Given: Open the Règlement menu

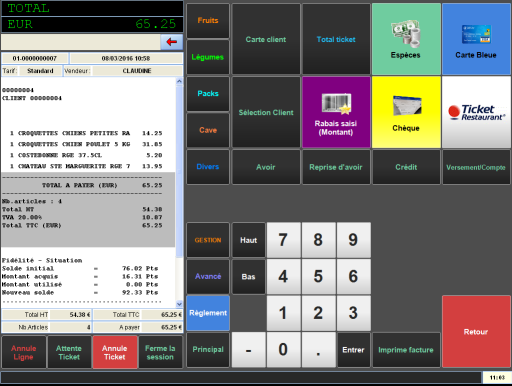Looking at the screenshot, I should pos(208,313).
